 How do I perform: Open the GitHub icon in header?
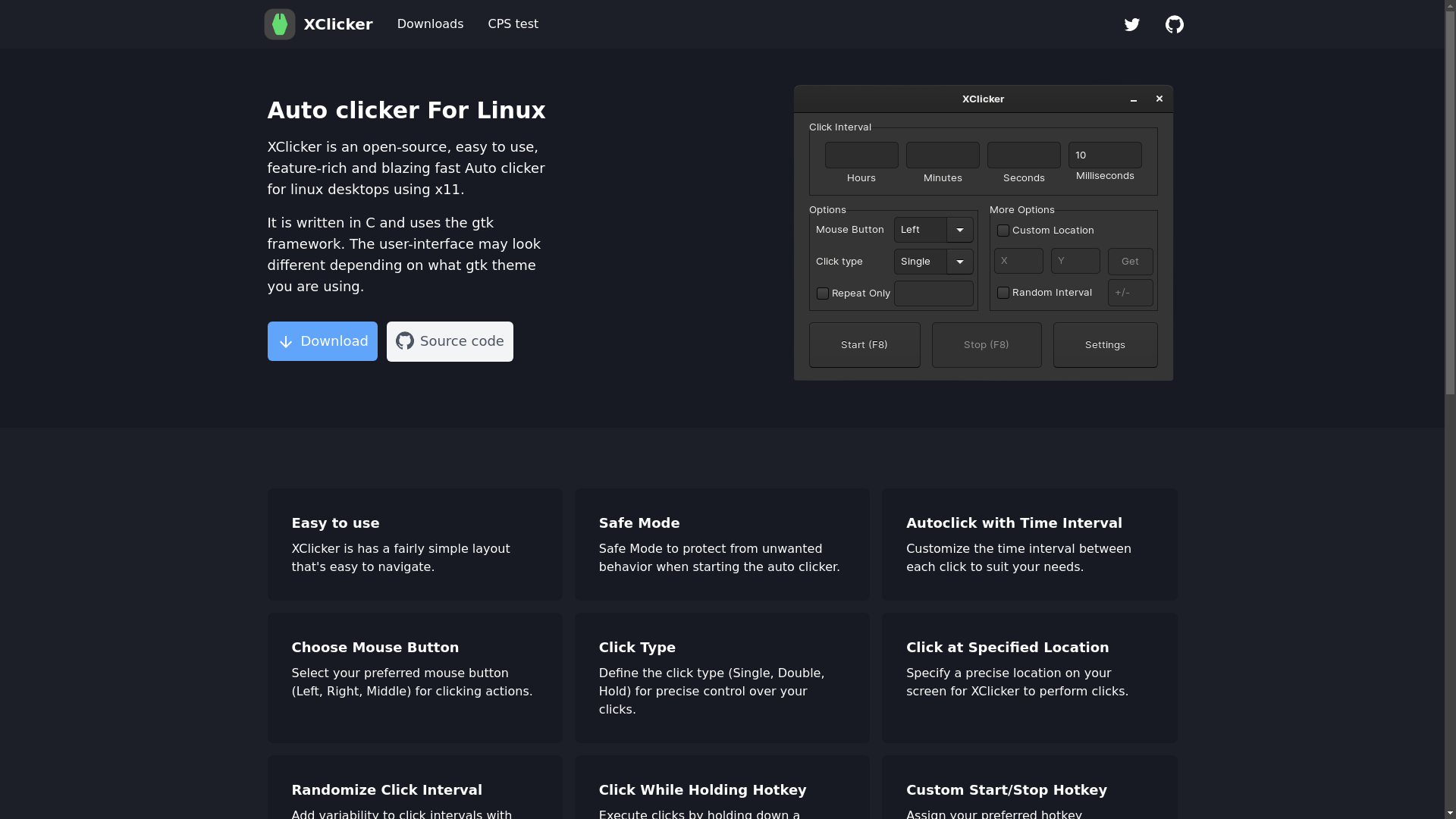pos(1174,24)
